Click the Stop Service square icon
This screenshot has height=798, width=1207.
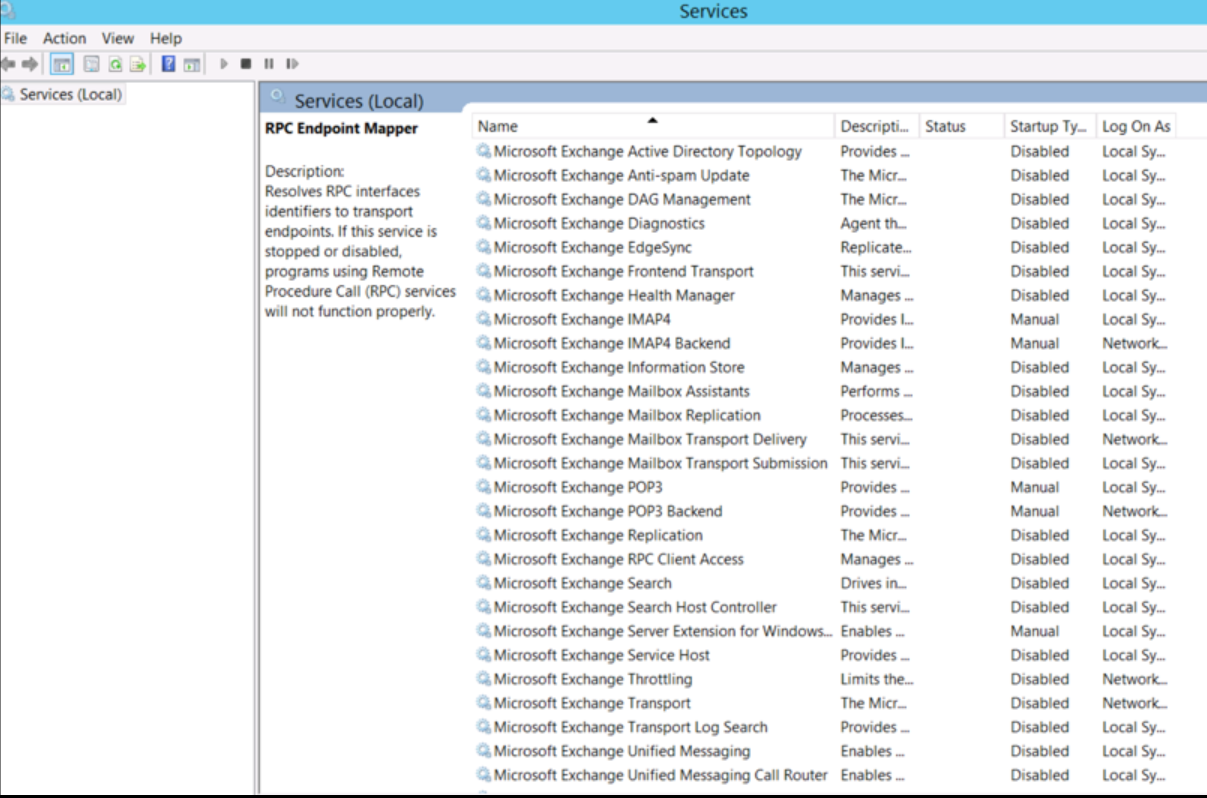click(246, 64)
